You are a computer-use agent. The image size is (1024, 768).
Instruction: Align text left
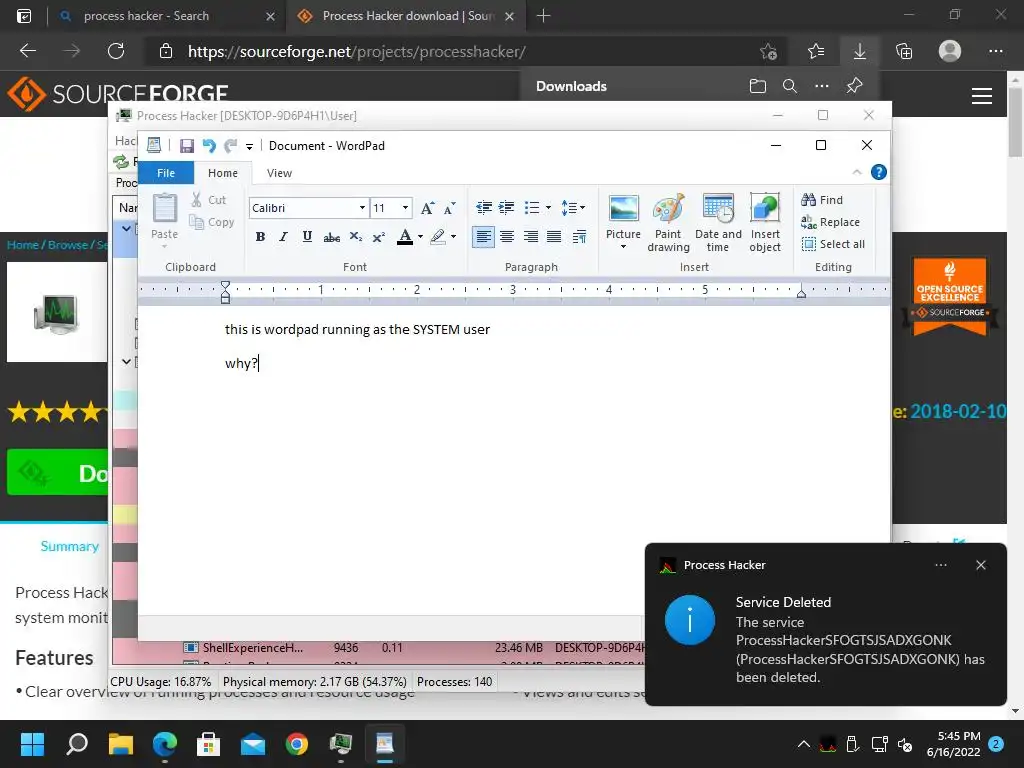[483, 236]
